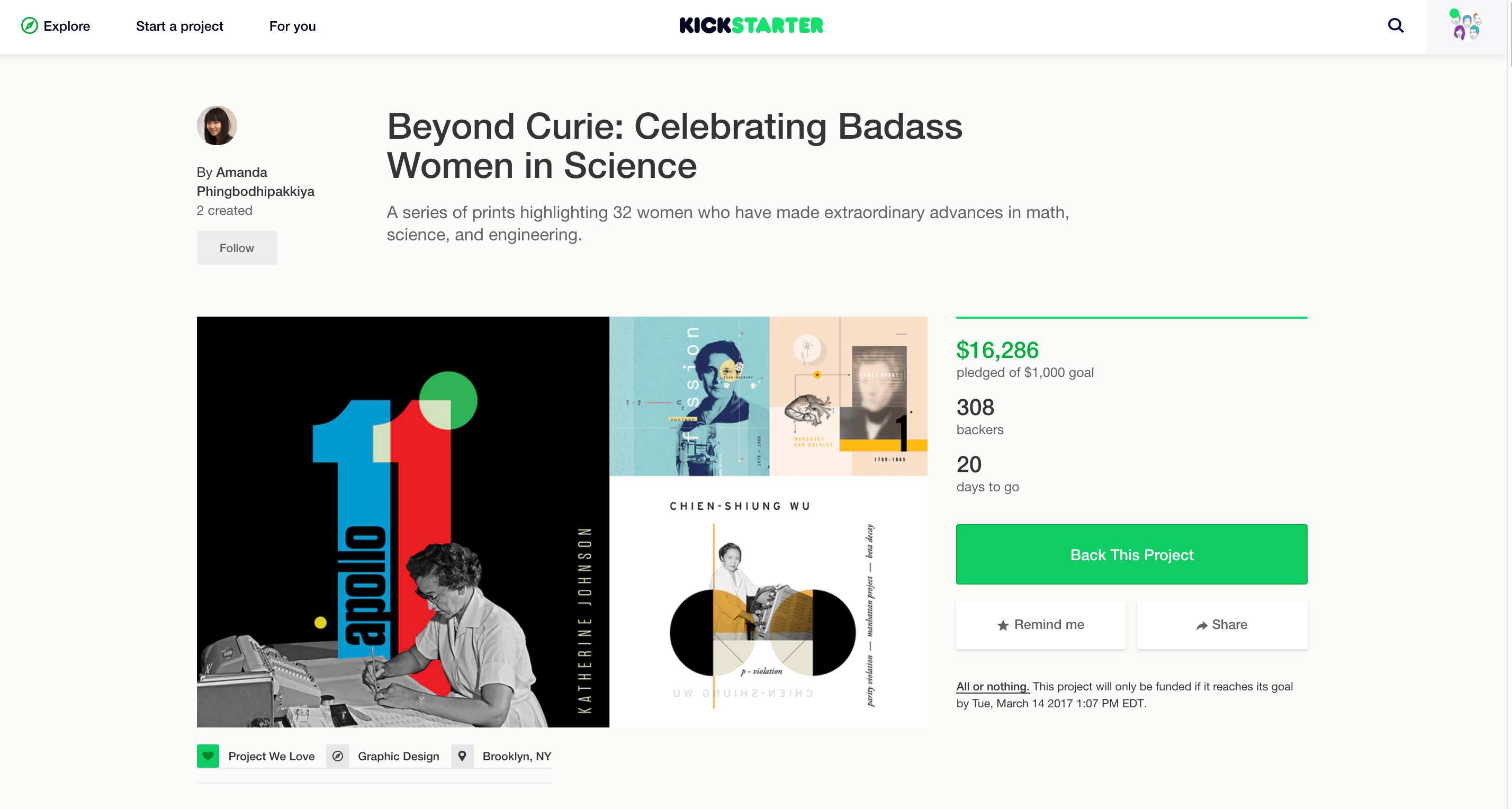Open the user profile avatar menu
Image resolution: width=1512 pixels, height=809 pixels.
coord(1465,25)
